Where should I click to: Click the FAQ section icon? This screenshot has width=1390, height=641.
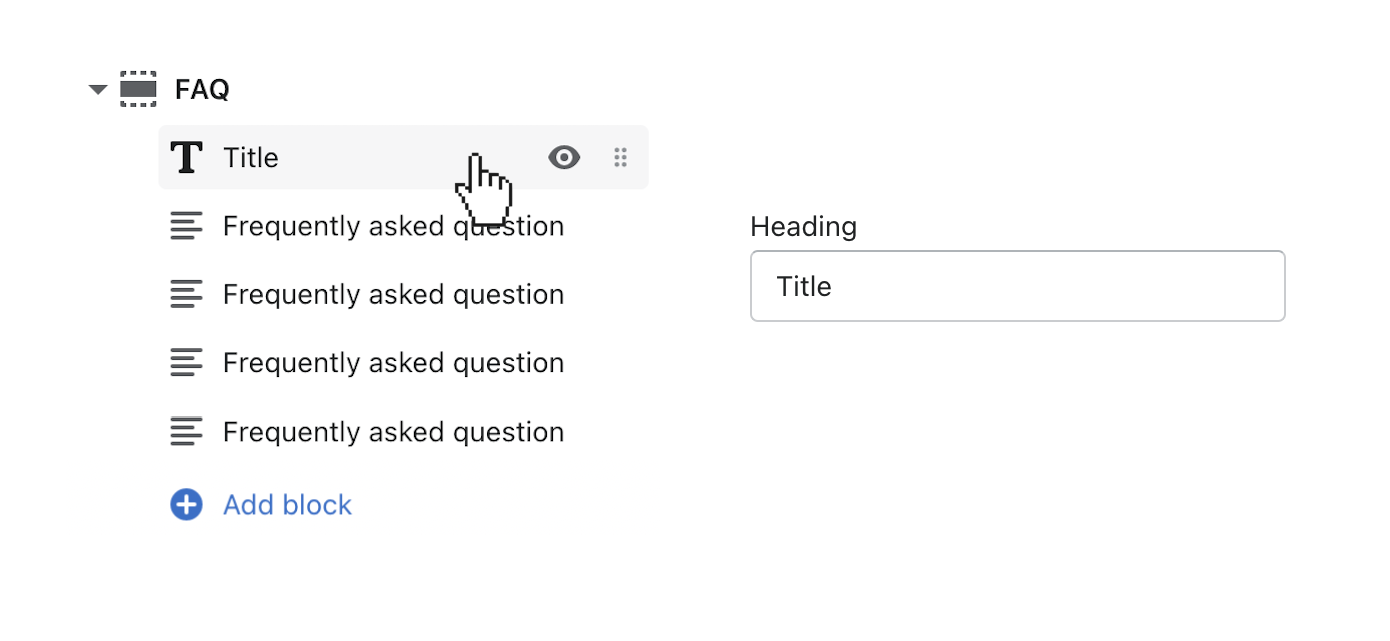[x=138, y=89]
